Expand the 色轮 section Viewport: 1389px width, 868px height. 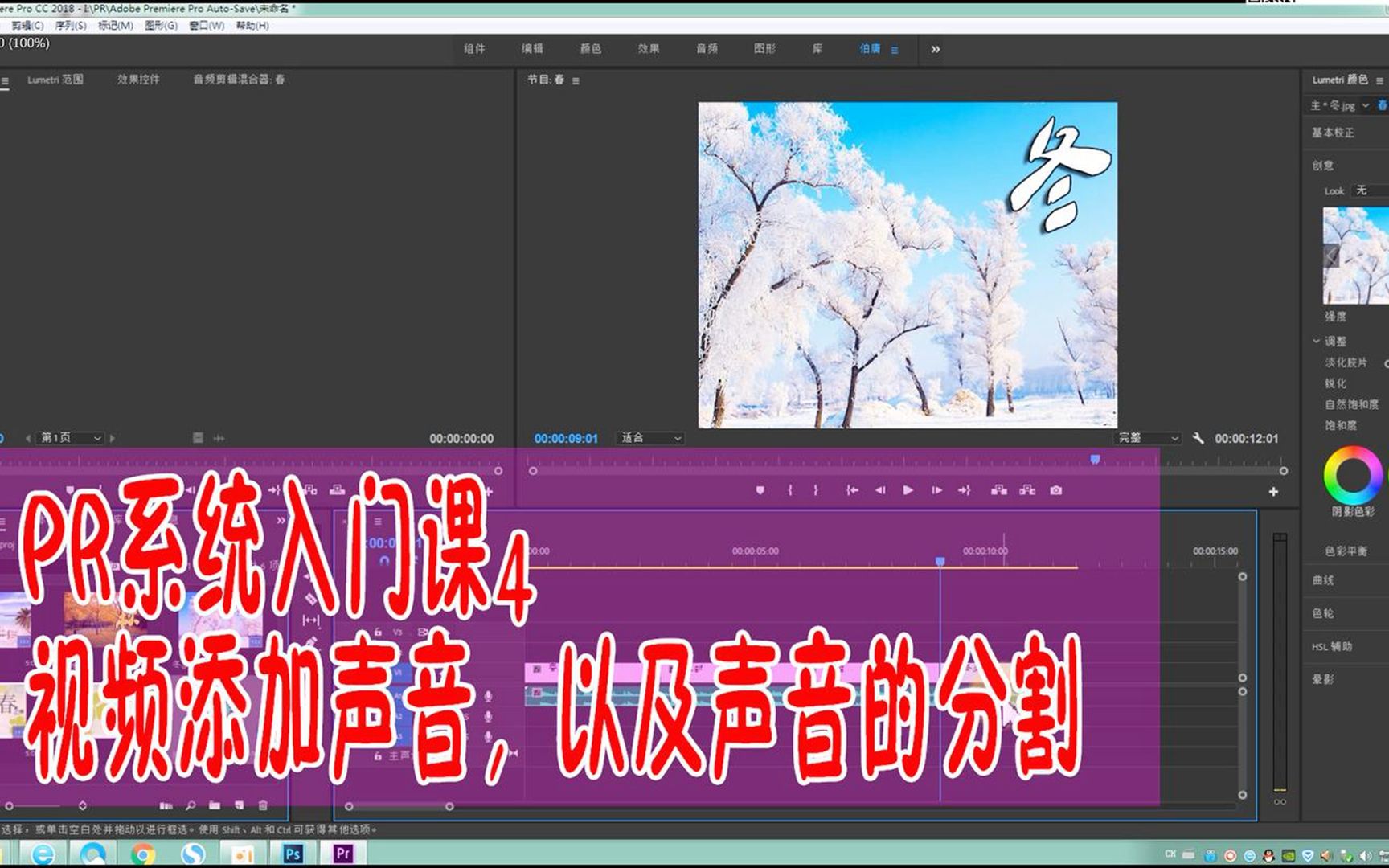(x=1323, y=613)
